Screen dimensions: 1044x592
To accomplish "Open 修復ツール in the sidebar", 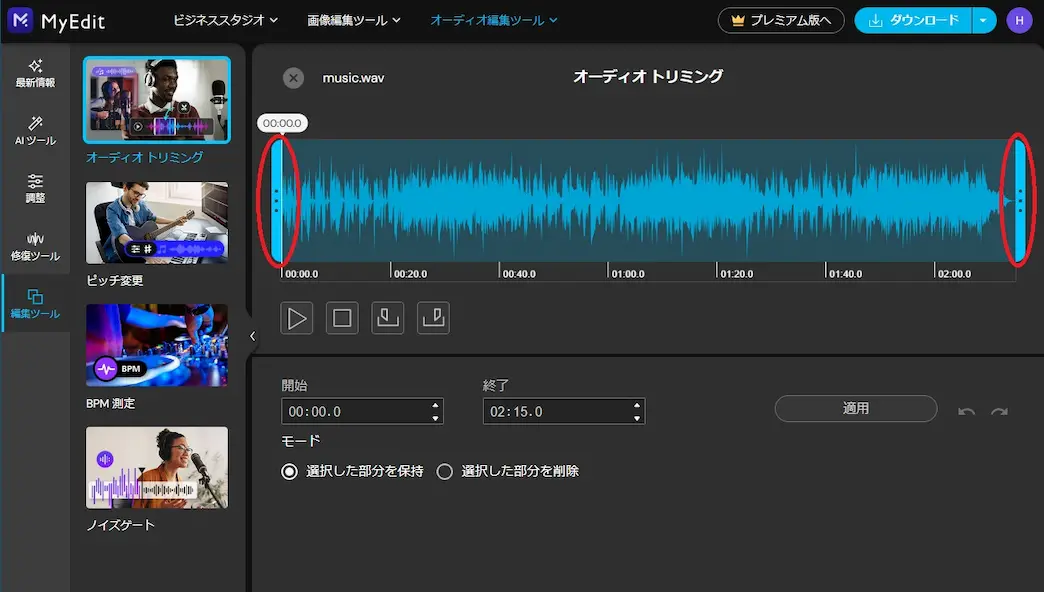I will pos(35,246).
